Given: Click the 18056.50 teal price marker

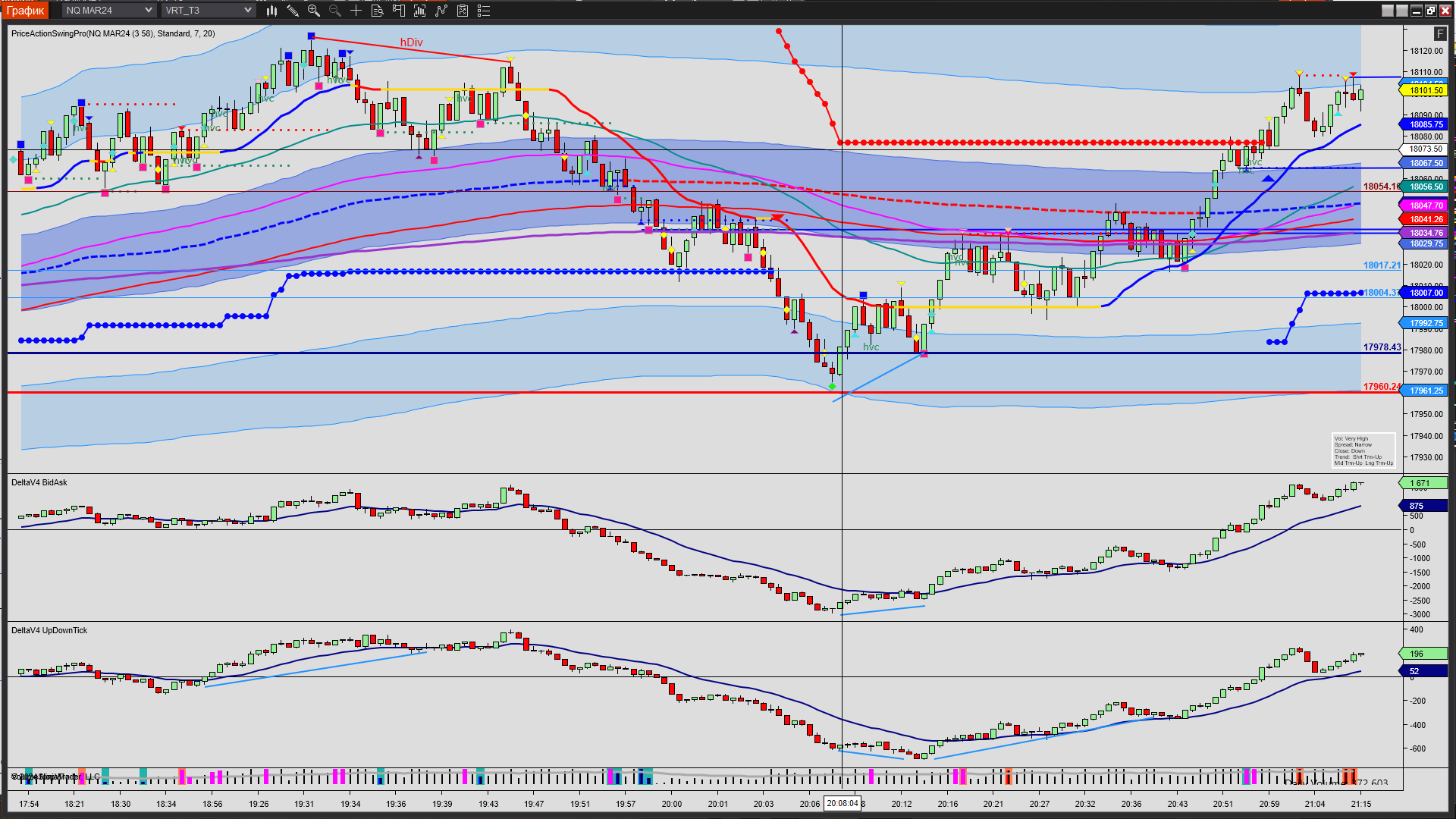Looking at the screenshot, I should click(1423, 187).
